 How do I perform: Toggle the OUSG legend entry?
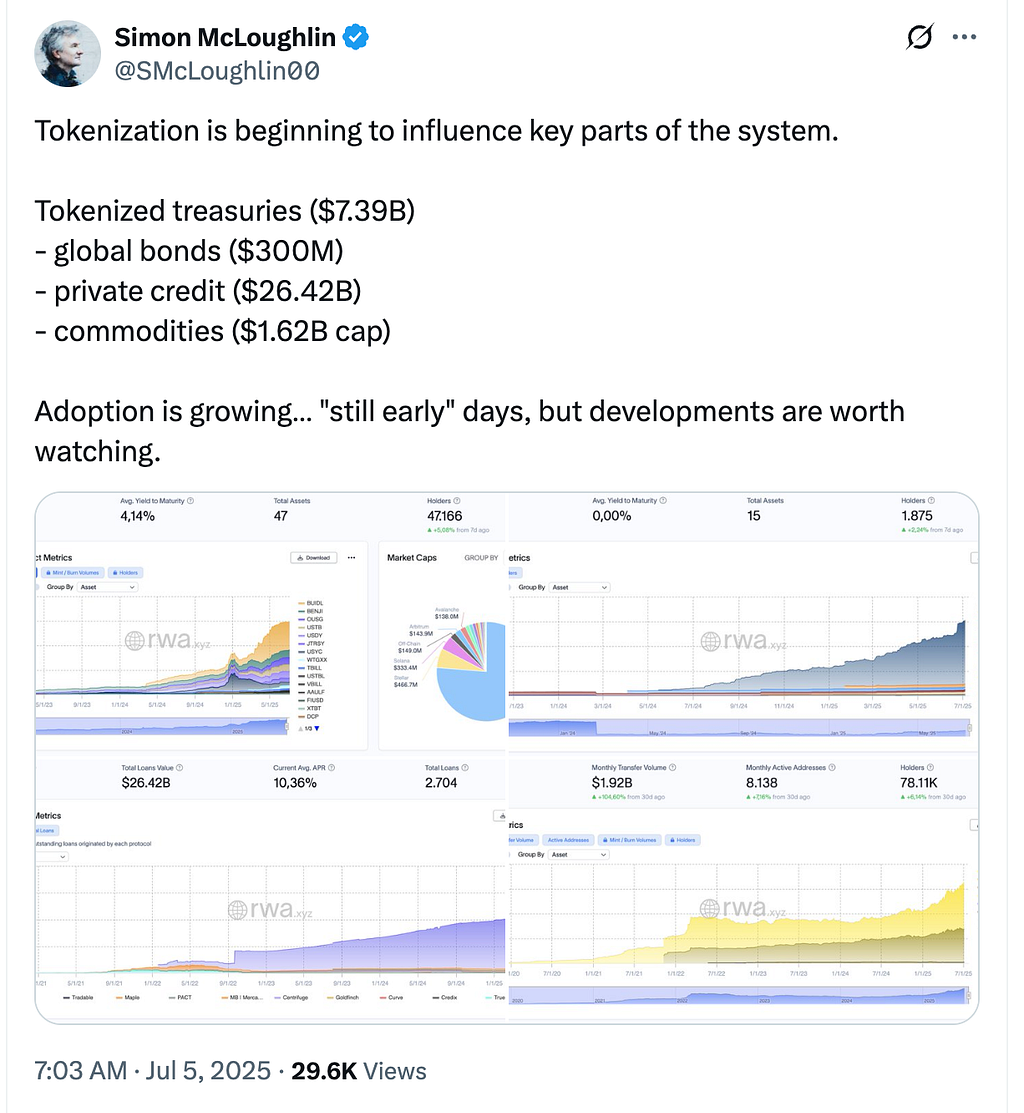point(311,619)
